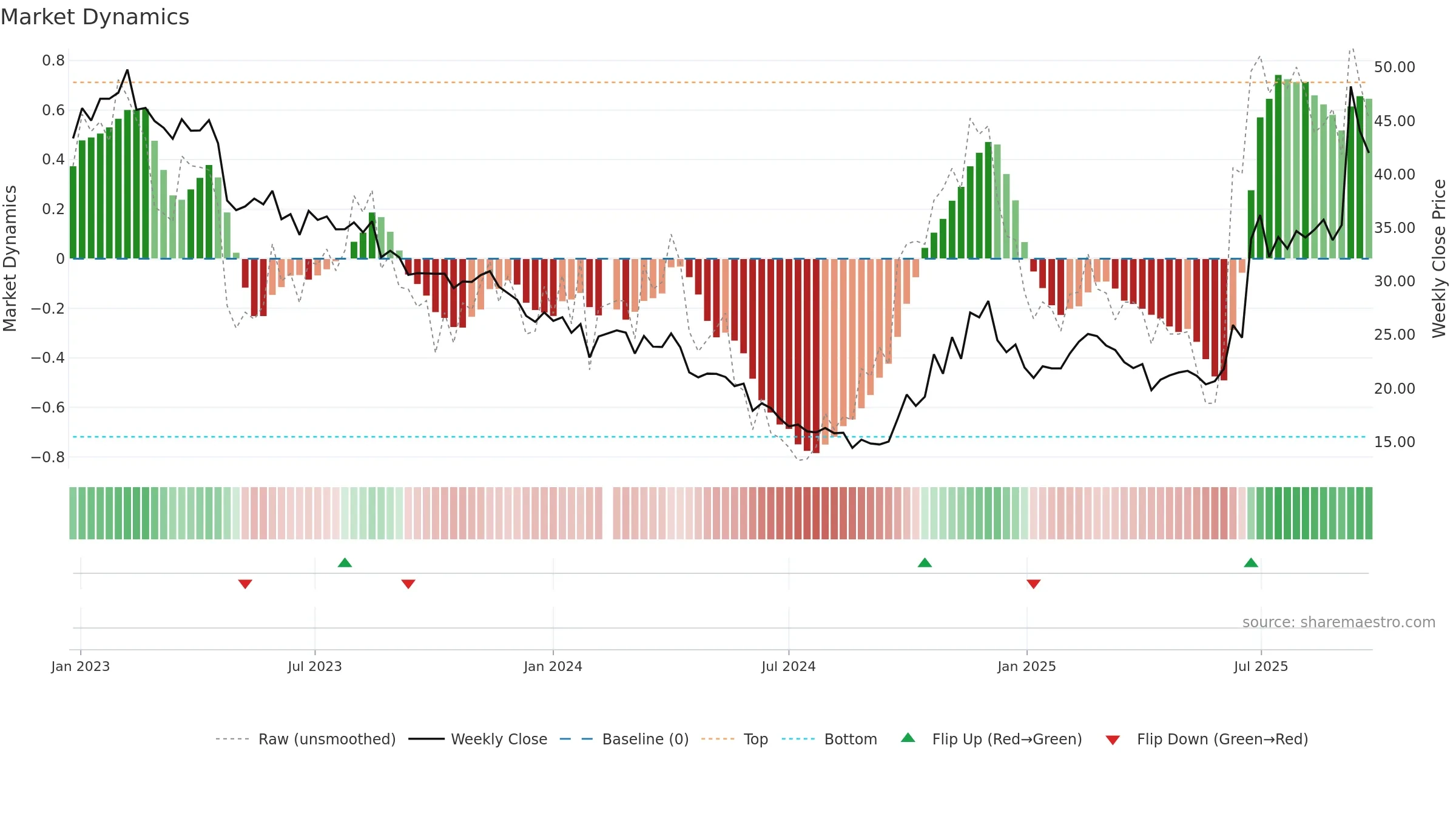Click the dark red heatmap strip around July 2024
1456x819 pixels.
point(816,513)
